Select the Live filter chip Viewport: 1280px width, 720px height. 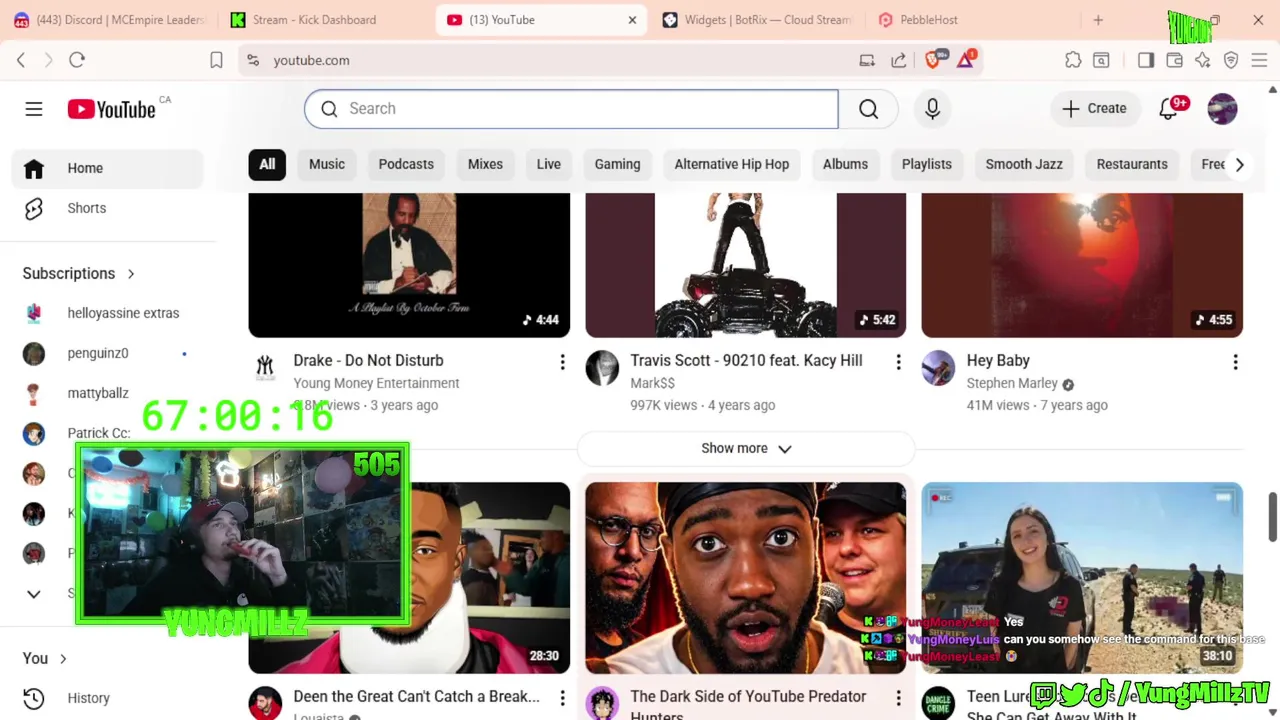point(549,164)
